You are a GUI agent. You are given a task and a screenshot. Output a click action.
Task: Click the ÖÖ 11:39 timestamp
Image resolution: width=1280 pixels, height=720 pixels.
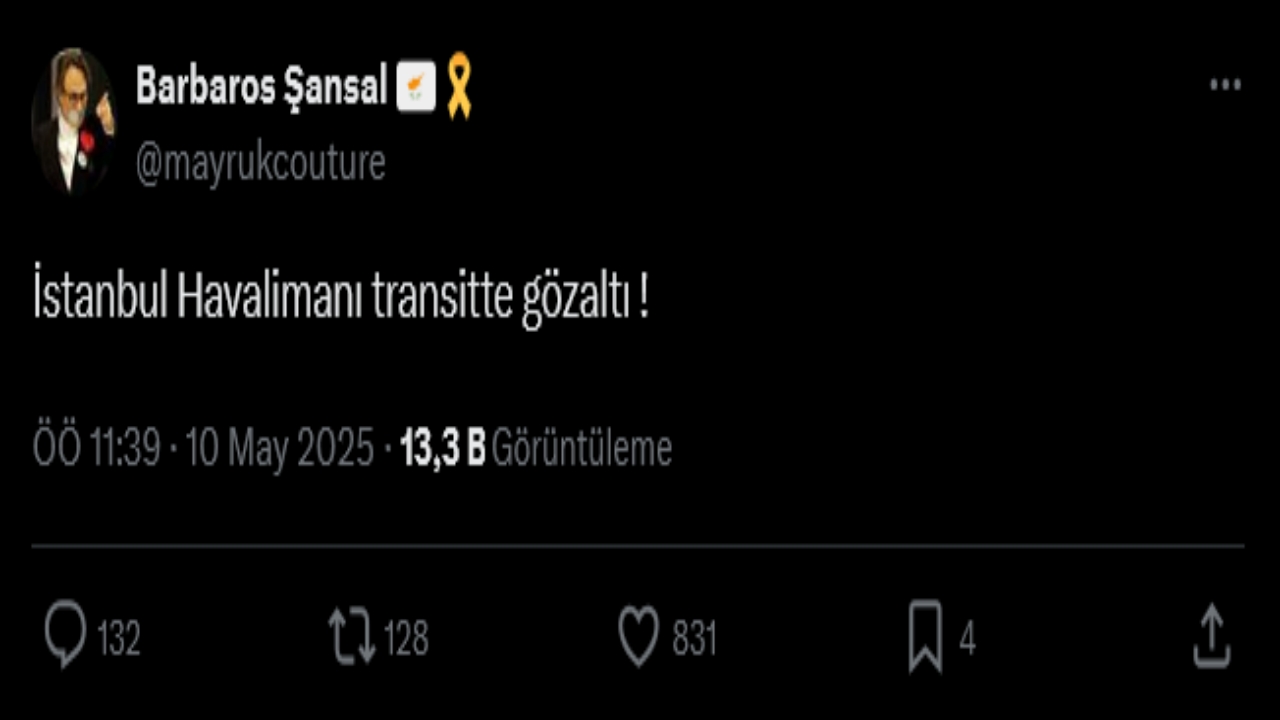point(96,449)
